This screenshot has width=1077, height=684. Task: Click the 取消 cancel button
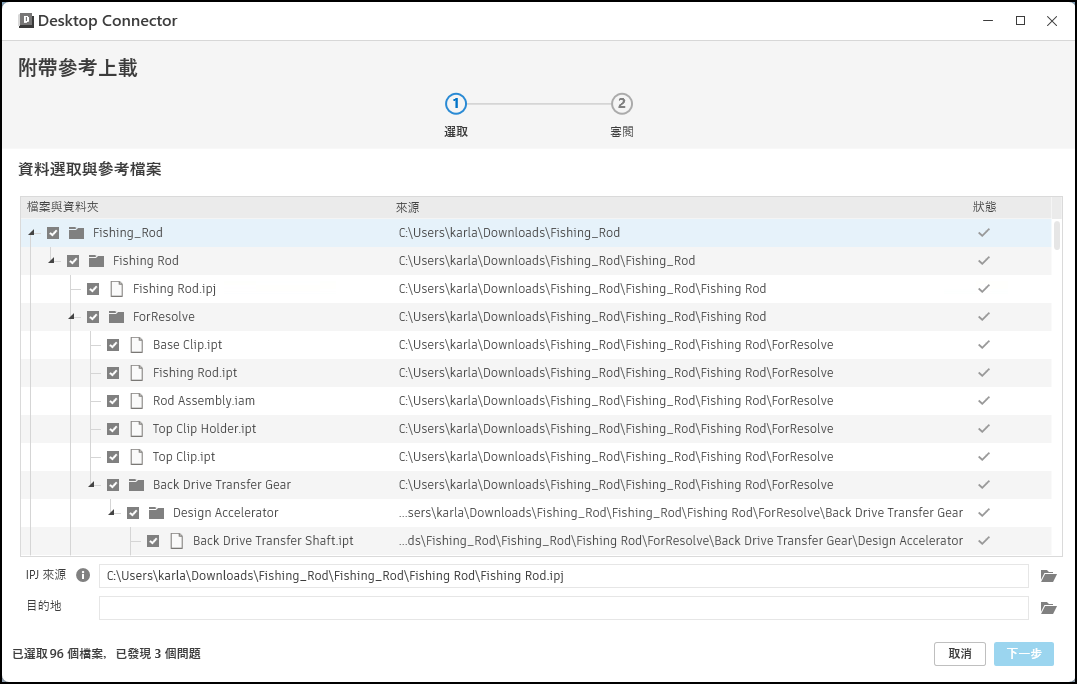(x=960, y=654)
